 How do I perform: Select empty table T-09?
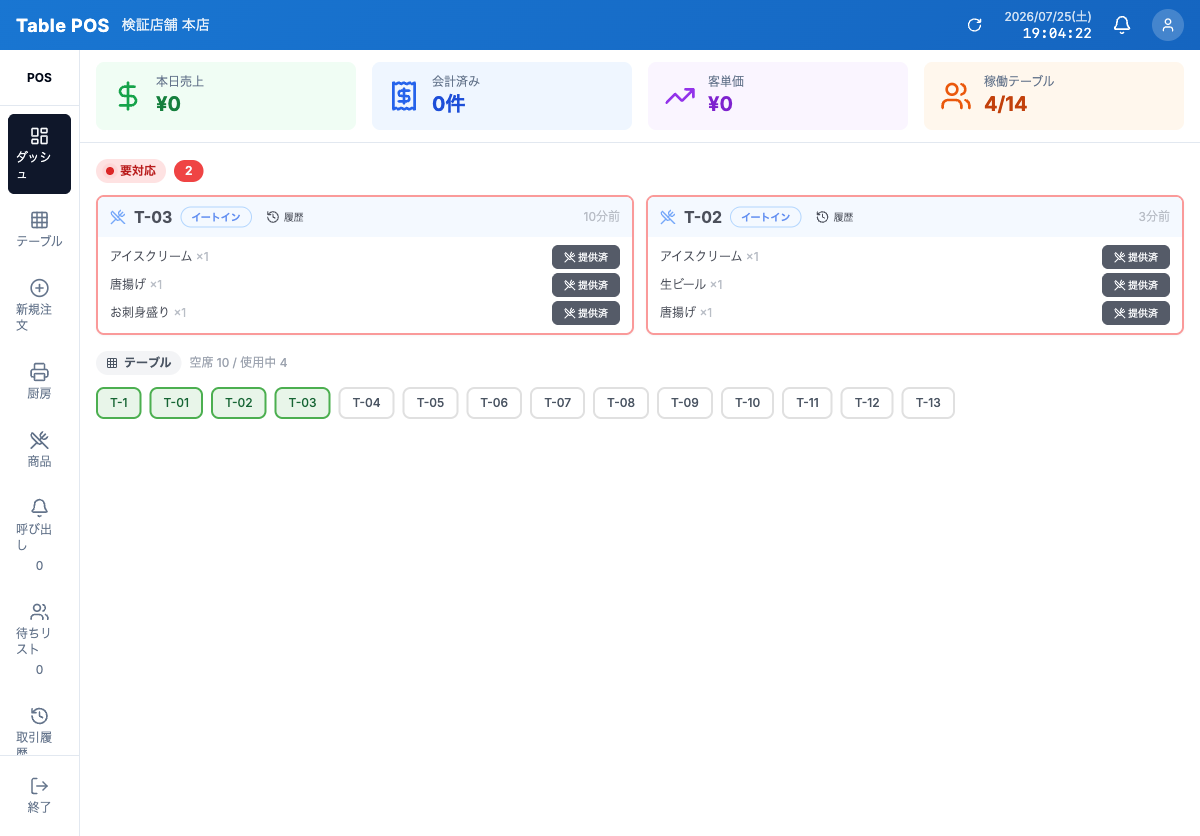click(x=685, y=403)
